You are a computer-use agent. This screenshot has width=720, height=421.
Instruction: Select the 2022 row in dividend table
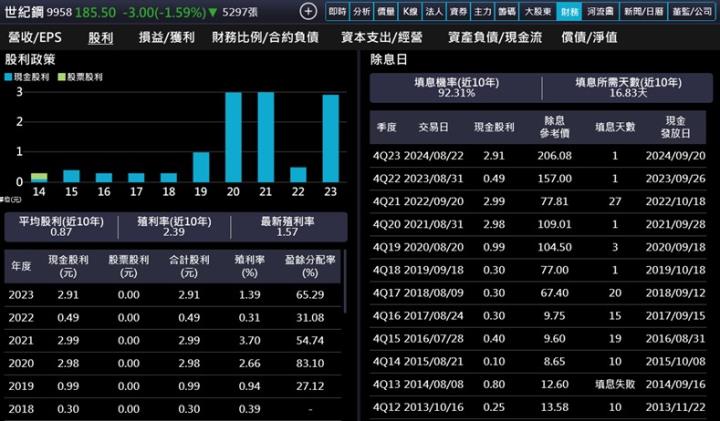(x=173, y=318)
